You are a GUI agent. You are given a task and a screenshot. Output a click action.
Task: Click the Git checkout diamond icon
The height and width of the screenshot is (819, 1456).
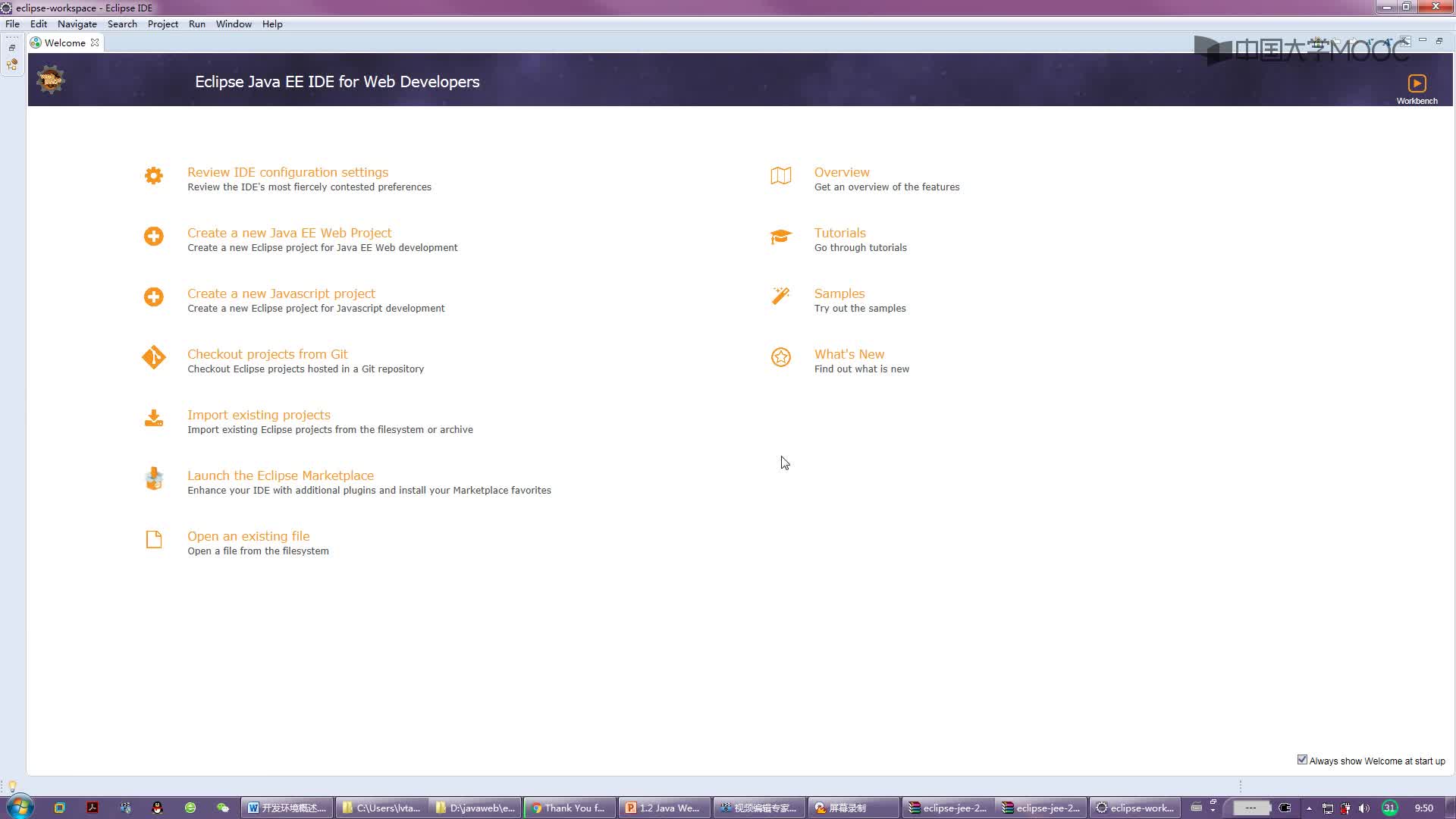coord(153,357)
